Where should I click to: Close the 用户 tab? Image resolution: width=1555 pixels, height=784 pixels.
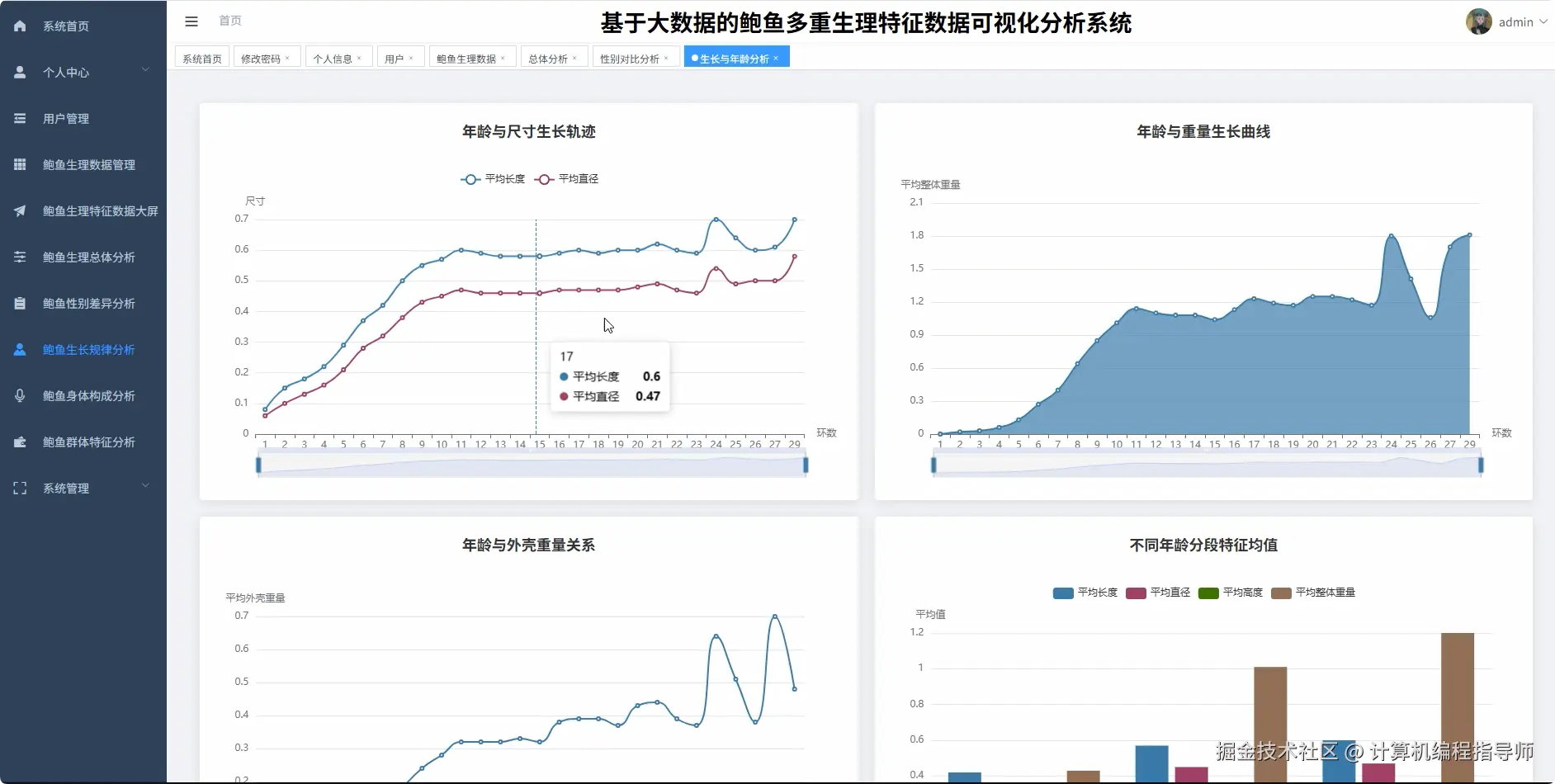click(411, 59)
